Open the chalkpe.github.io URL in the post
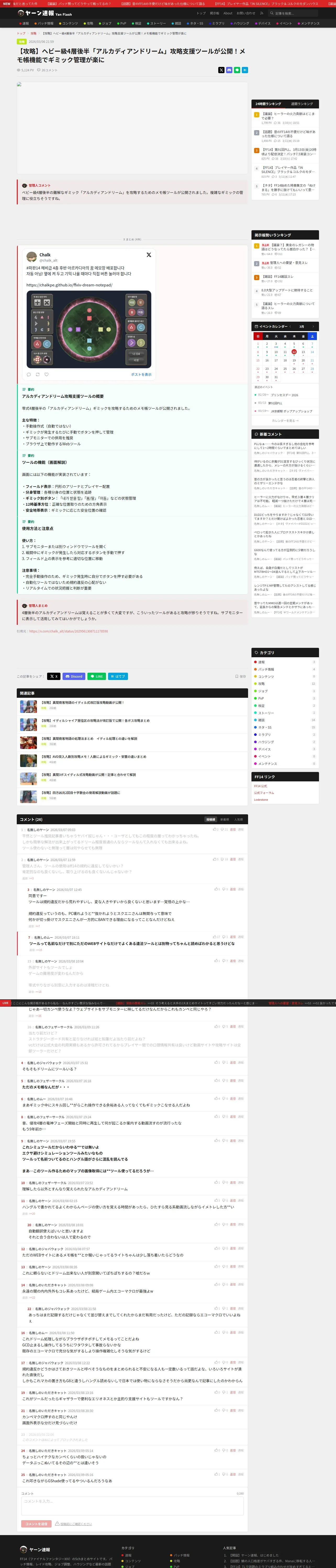Screen dimensions: 336x1568 70,285
